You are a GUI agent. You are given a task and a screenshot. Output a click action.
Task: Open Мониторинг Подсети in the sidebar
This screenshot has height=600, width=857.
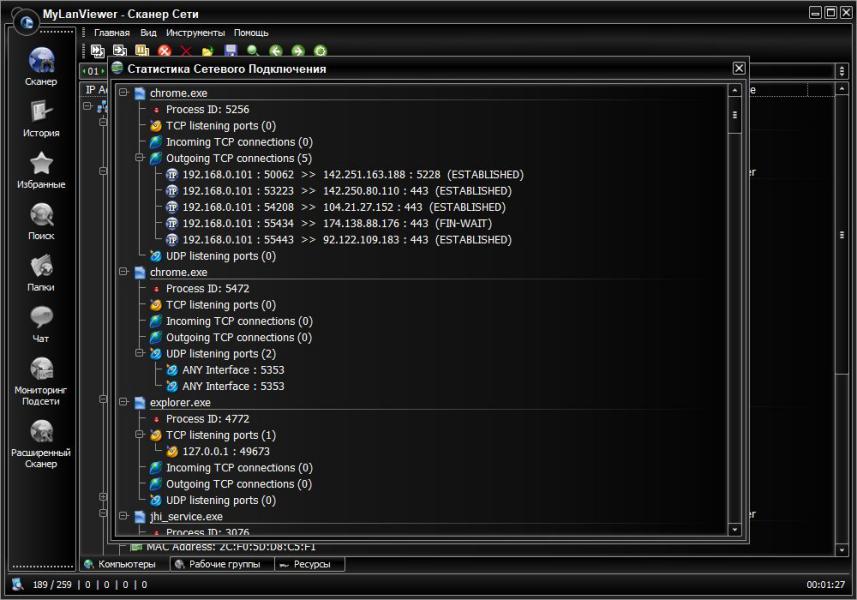pos(41,380)
